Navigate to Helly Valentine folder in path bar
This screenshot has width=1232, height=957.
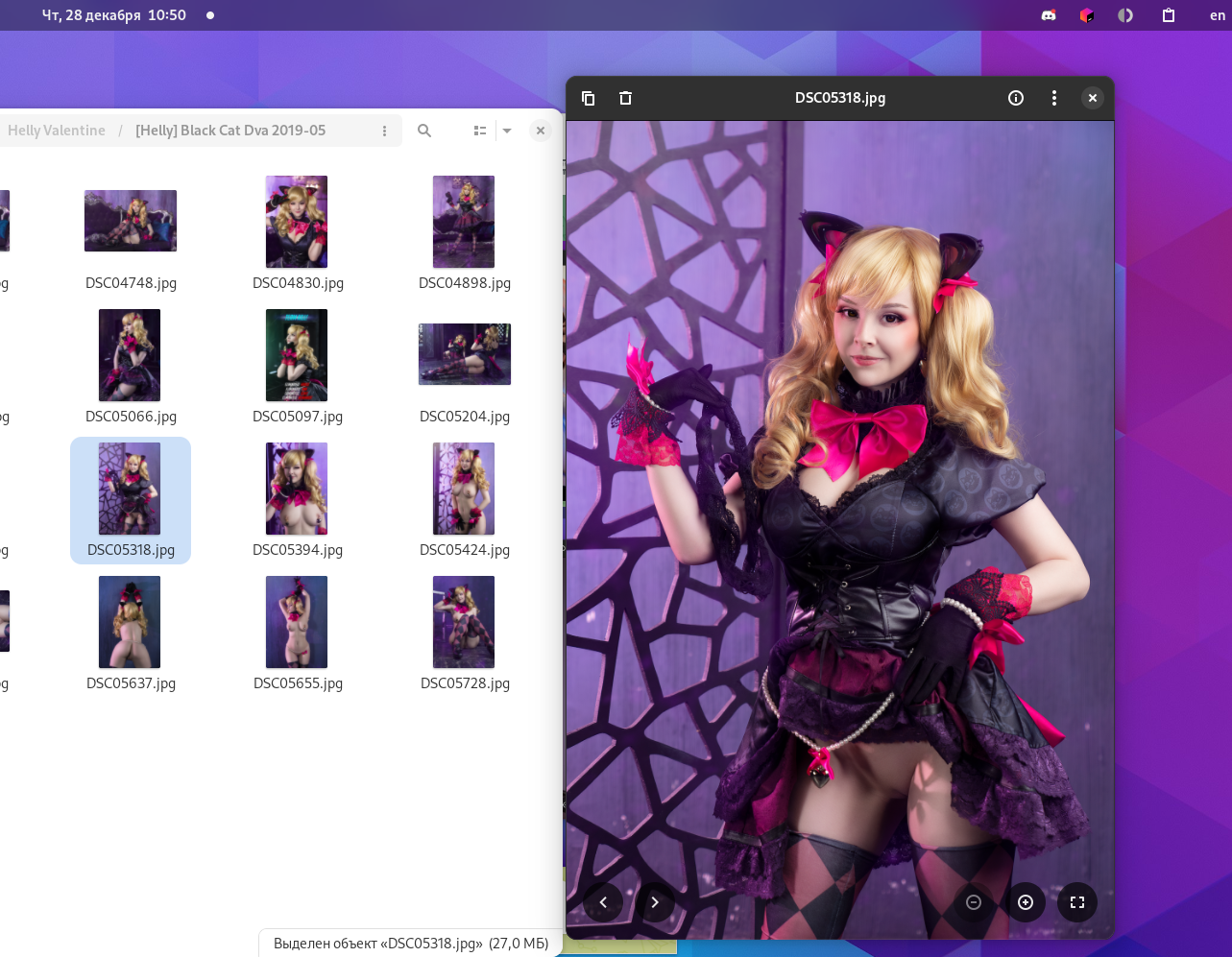[57, 131]
